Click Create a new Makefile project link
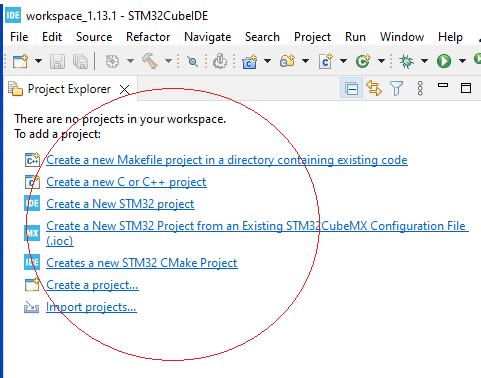 227,160
